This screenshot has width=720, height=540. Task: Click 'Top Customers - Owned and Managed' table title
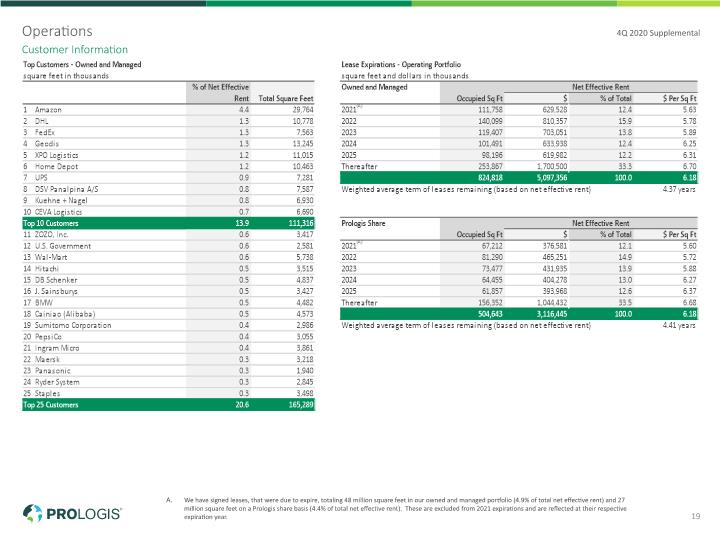tap(82, 64)
